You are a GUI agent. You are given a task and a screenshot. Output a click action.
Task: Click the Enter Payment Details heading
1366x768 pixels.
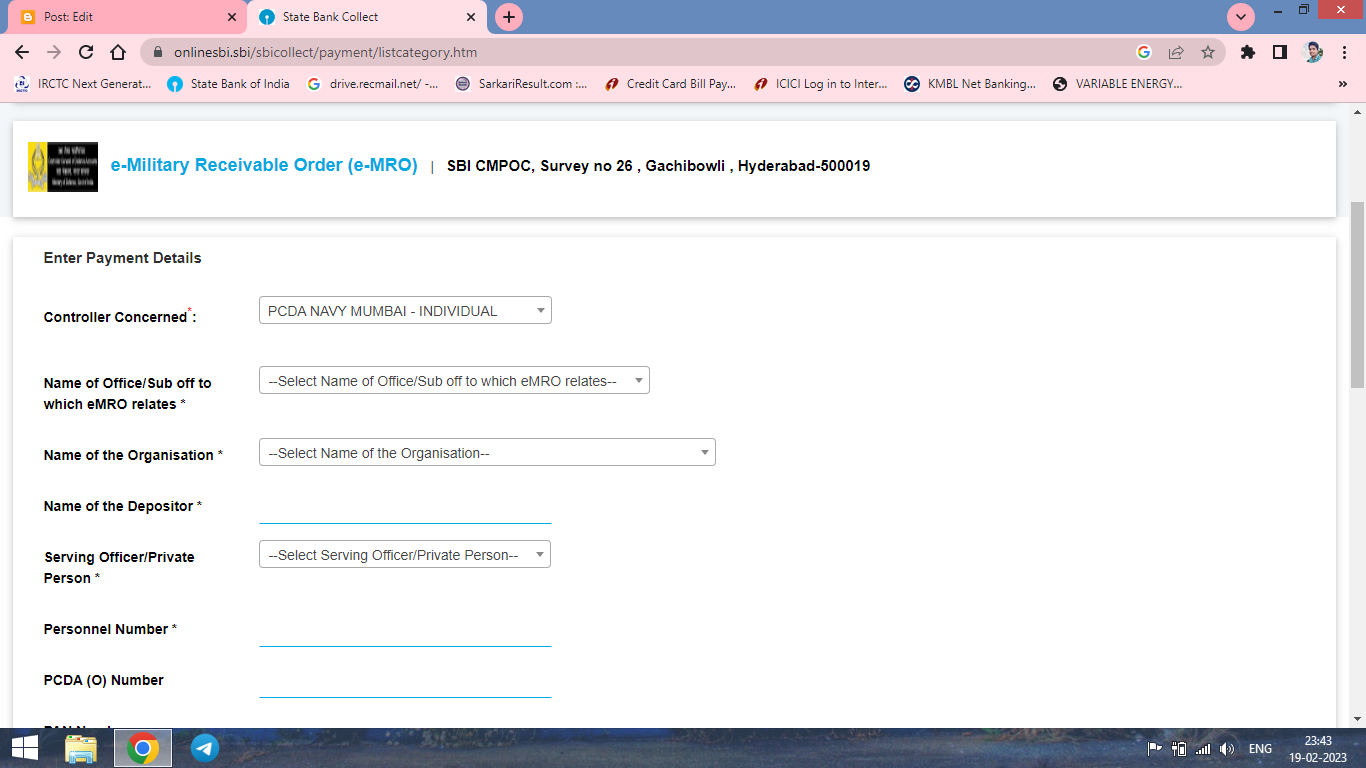point(122,258)
